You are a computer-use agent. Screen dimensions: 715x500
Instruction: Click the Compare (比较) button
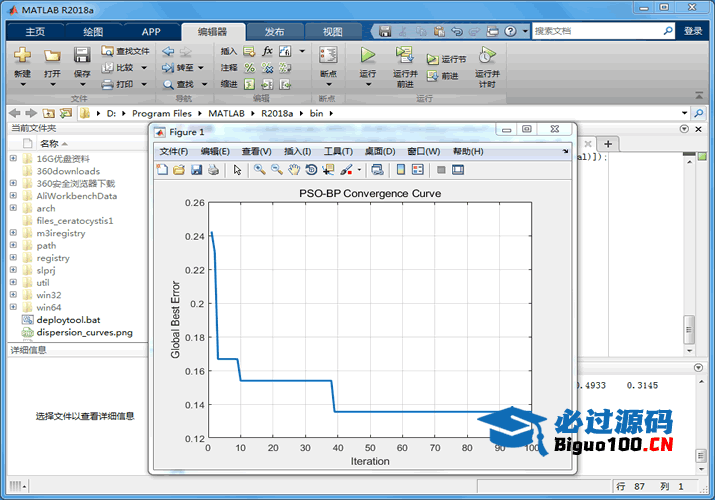(118, 67)
